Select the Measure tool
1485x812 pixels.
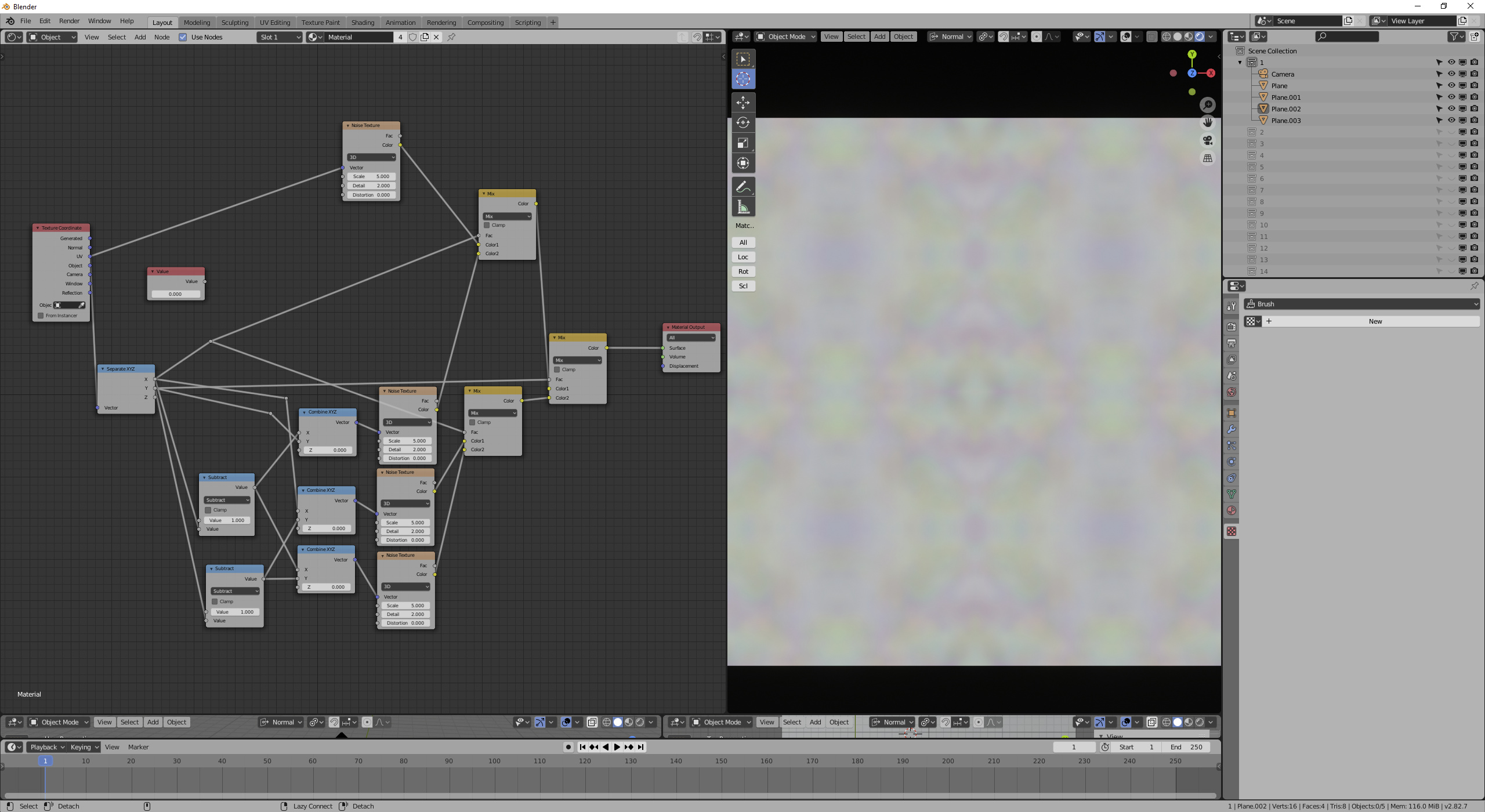coord(743,207)
